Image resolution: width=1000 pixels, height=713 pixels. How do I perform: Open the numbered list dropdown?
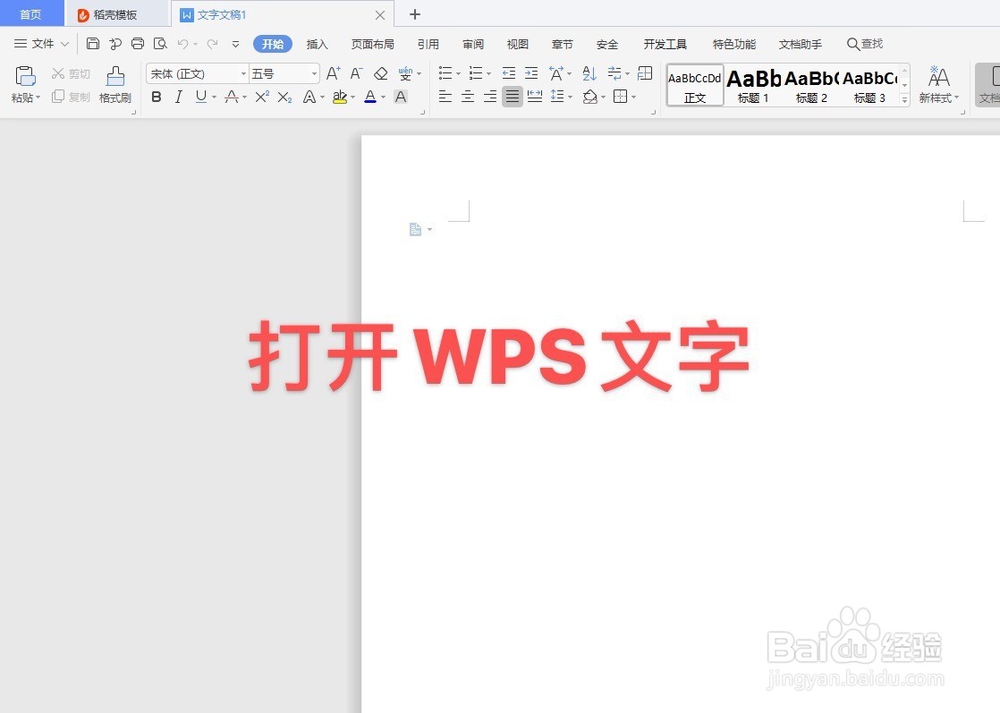489,74
